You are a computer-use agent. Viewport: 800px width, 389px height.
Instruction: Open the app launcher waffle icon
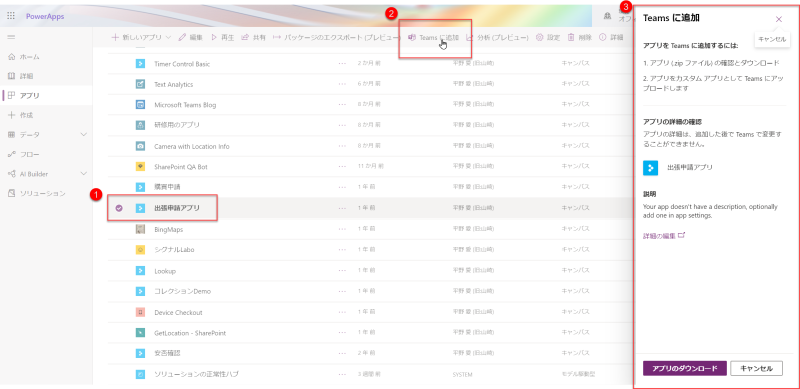pyautogui.click(x=11, y=16)
